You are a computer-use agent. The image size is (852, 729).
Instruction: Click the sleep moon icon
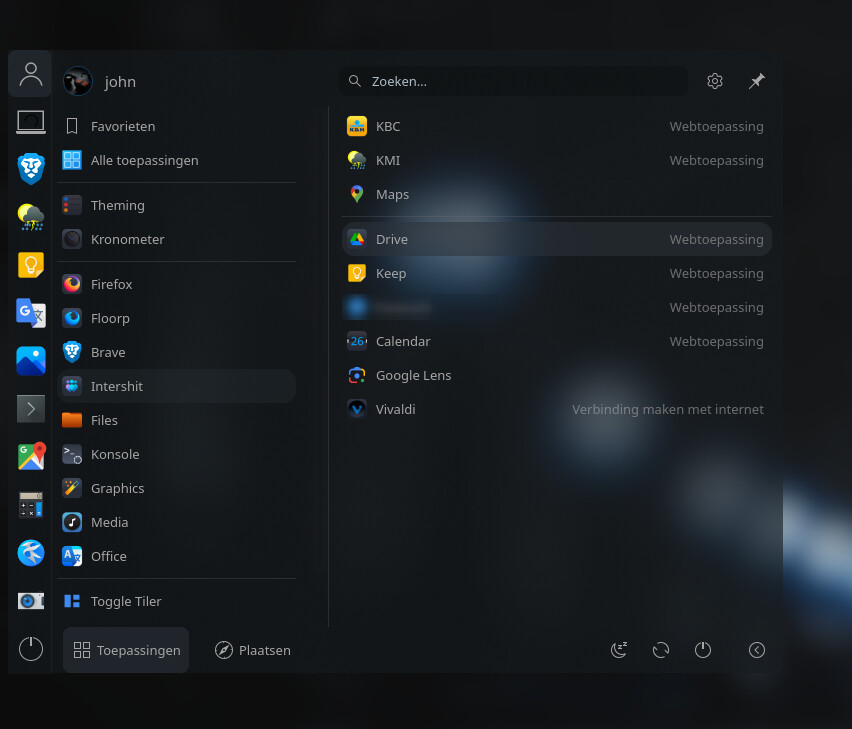619,650
